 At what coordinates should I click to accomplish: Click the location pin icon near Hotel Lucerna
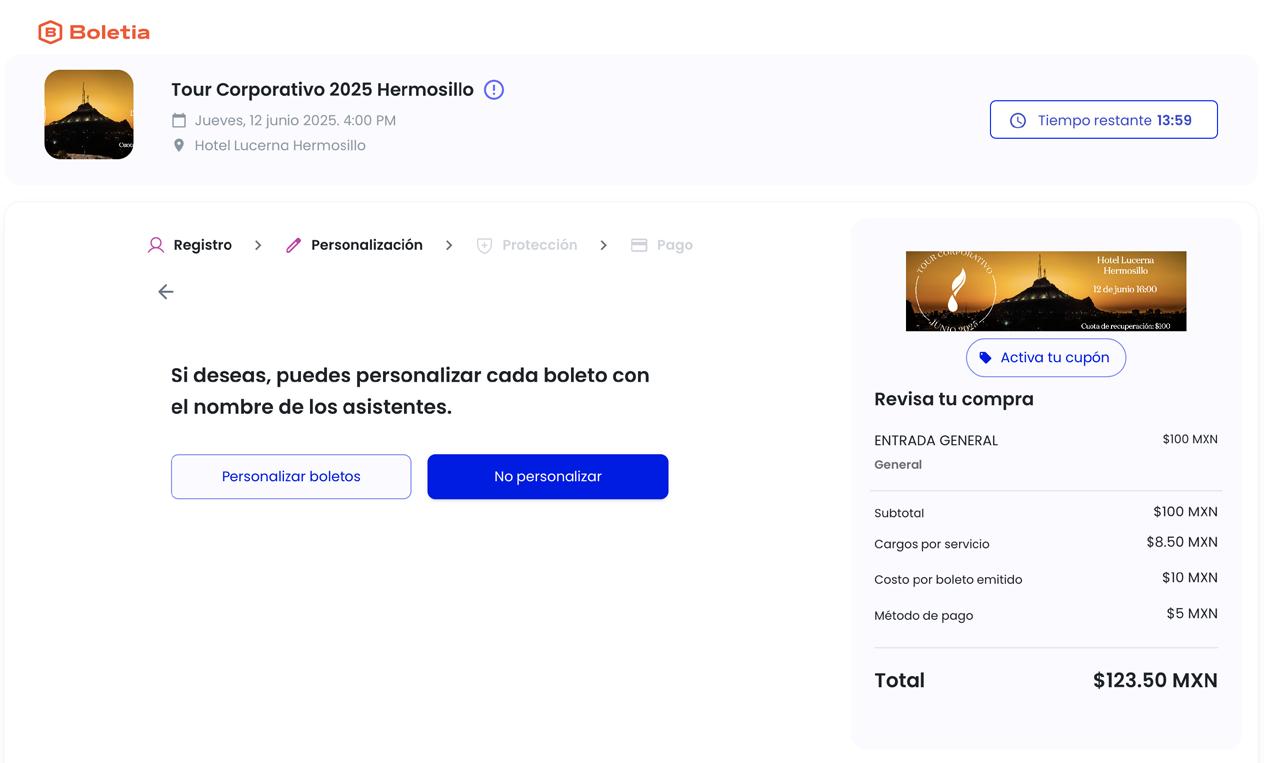pos(179,145)
